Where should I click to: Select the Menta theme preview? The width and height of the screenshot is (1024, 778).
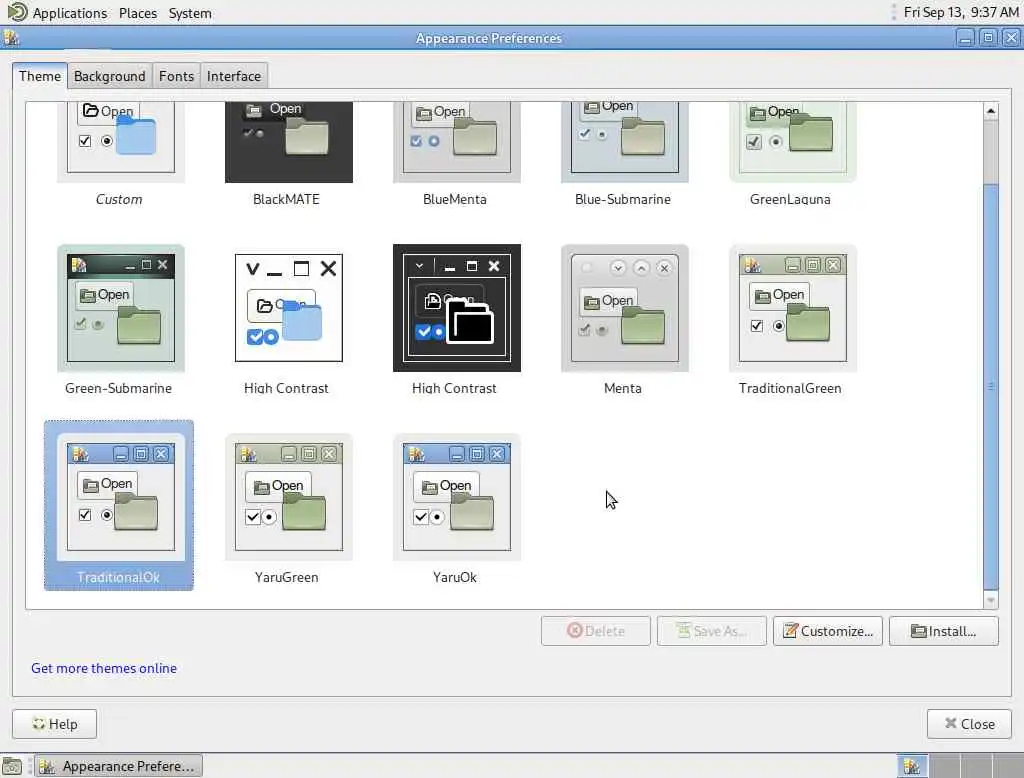[x=624, y=308]
